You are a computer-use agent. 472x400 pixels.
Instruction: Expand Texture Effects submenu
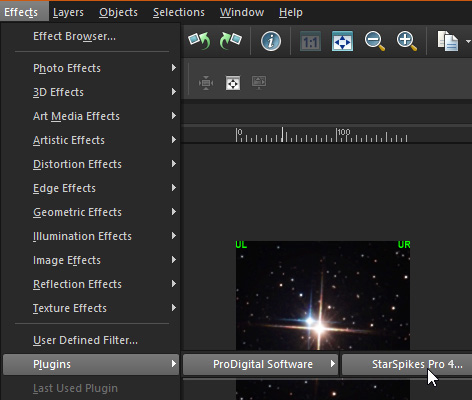pos(91,308)
